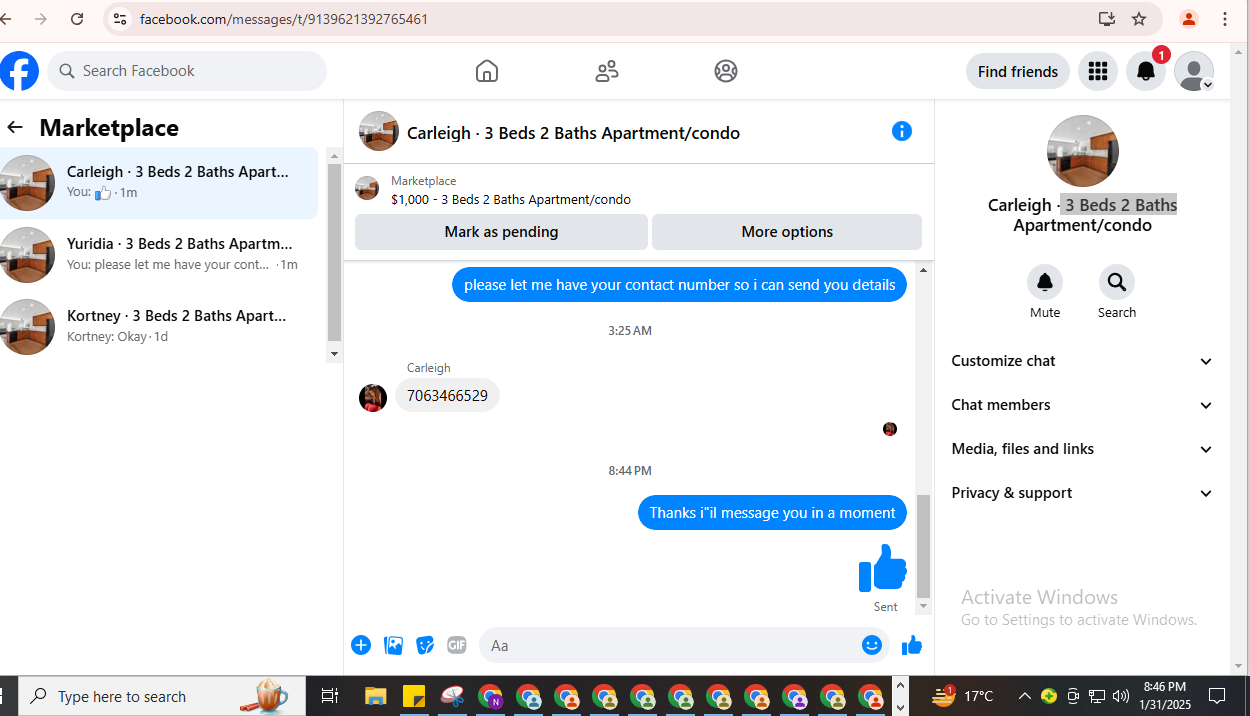Click the Facebook logo

[19, 71]
